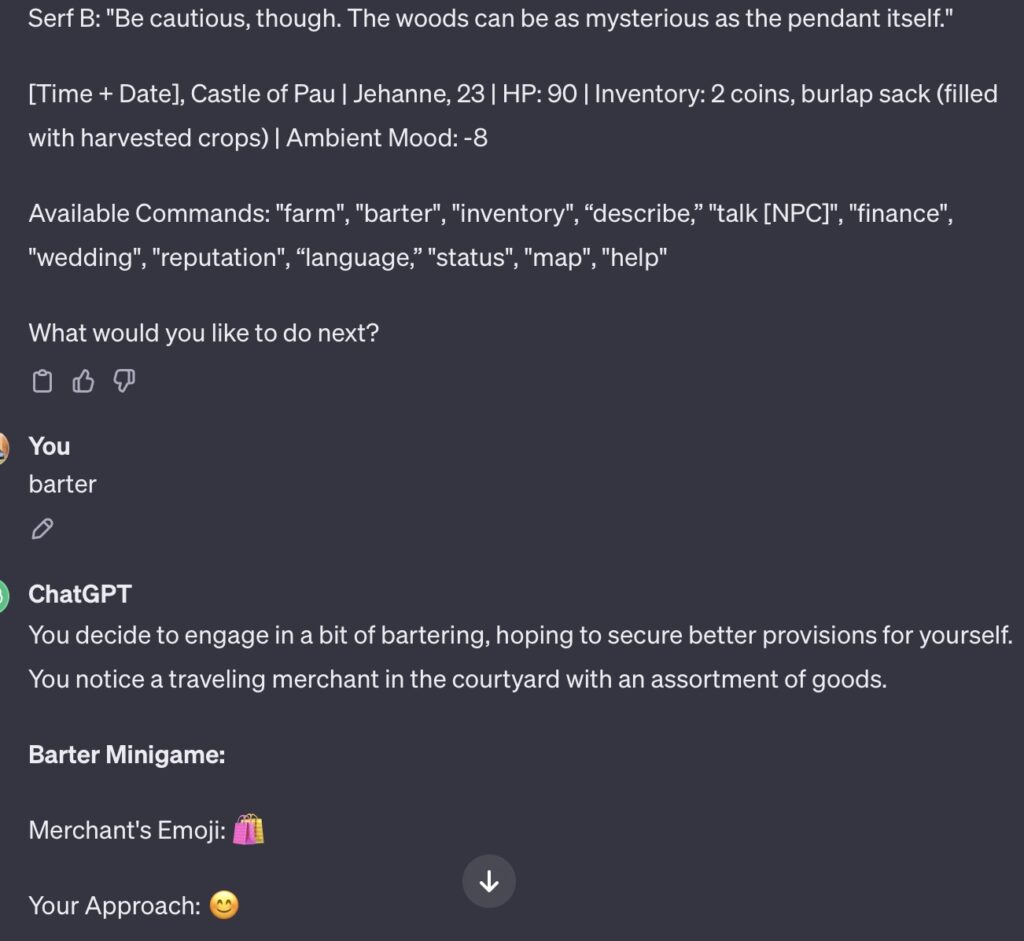Click the Castle of Pau status line
This screenshot has width=1024, height=941.
click(513, 116)
